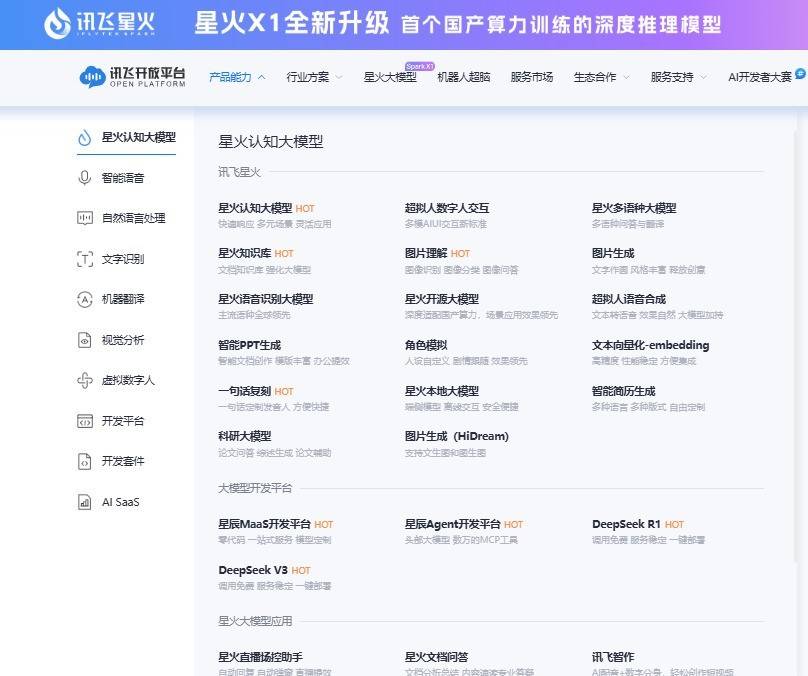
Task: Click the 文字识别 text recognition icon
Action: pyautogui.click(x=85, y=259)
